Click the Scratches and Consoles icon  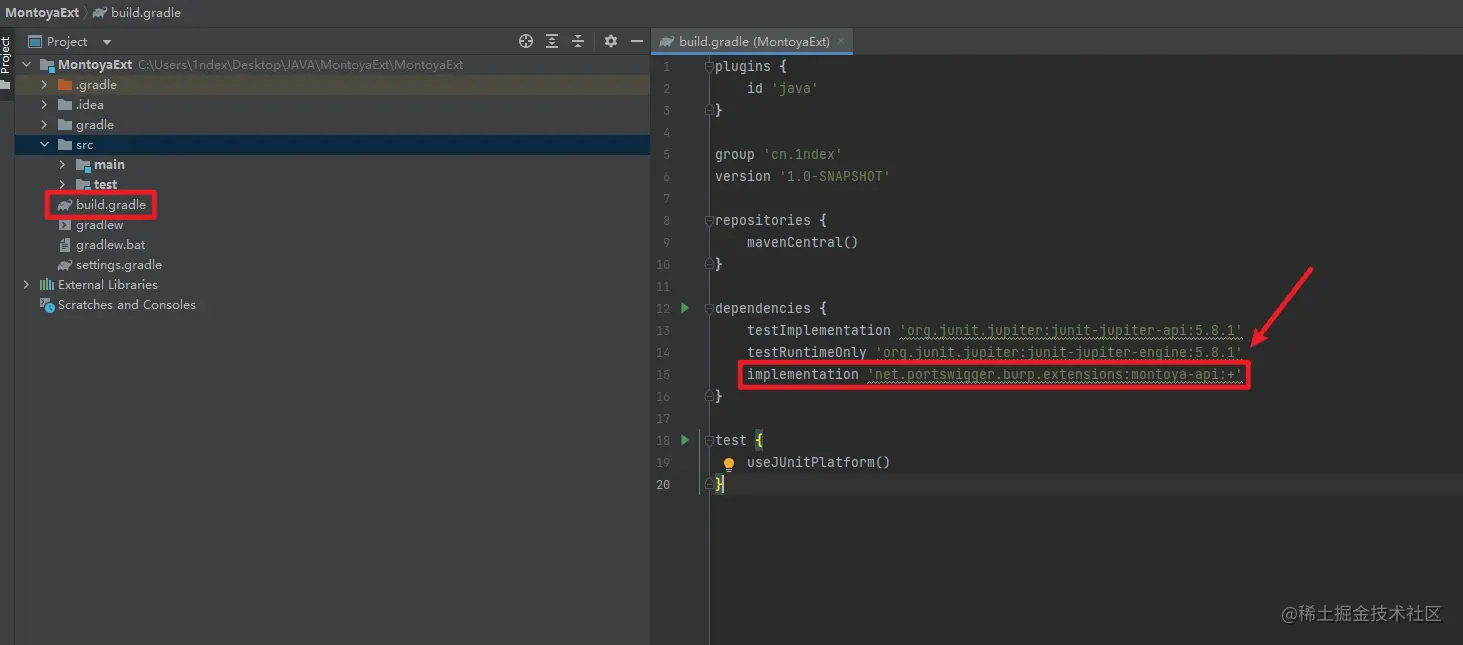46,305
